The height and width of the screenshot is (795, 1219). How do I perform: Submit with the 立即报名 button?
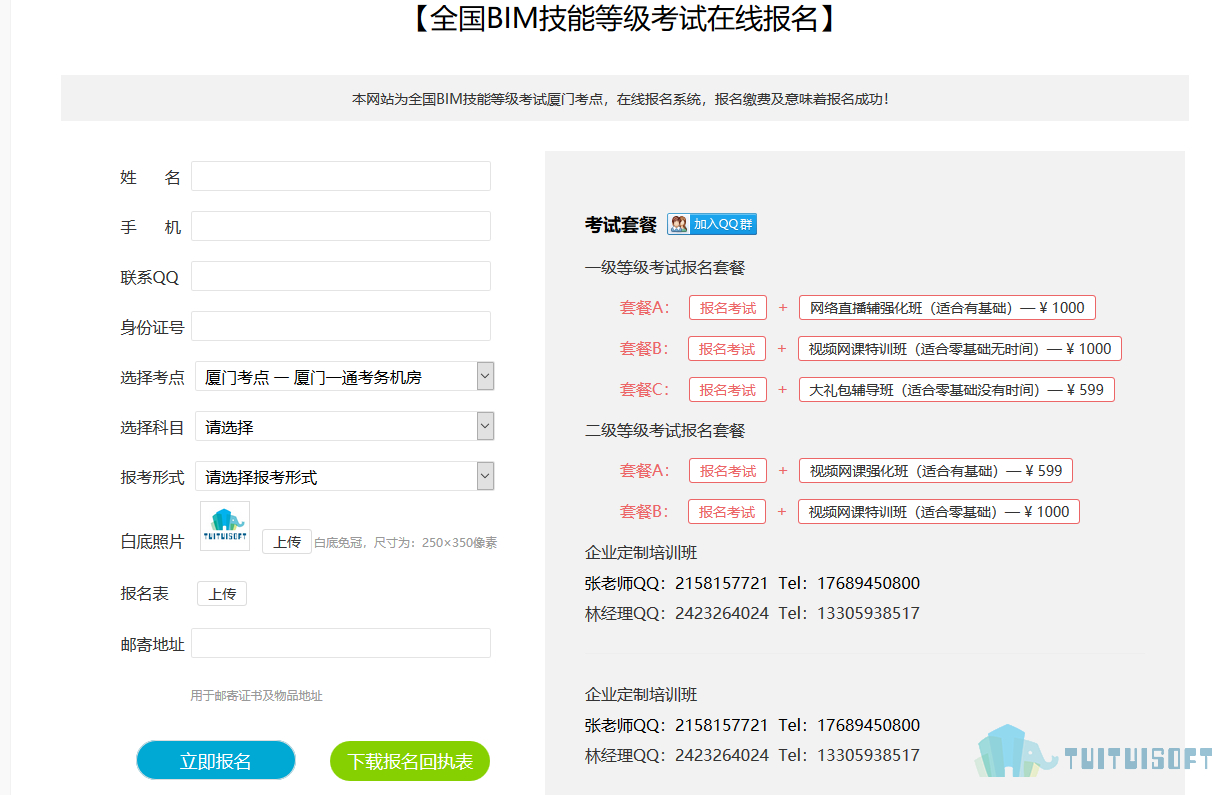216,761
